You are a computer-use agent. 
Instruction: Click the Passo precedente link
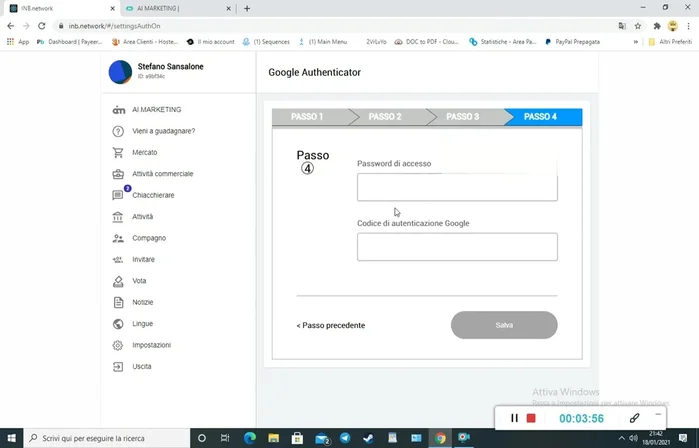(x=331, y=326)
